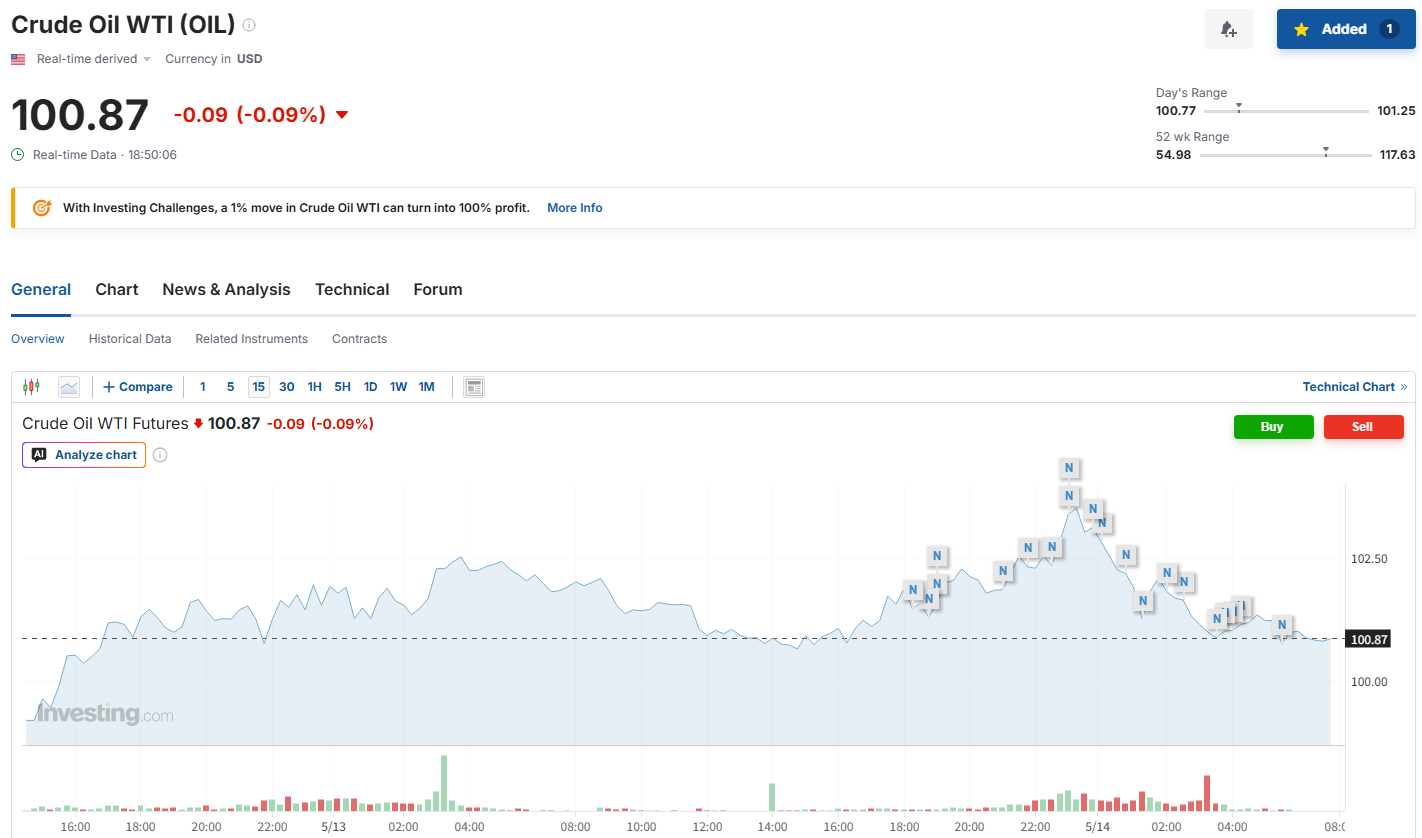
Task: Click the 52 wk high value 117.63
Action: pos(1398,155)
